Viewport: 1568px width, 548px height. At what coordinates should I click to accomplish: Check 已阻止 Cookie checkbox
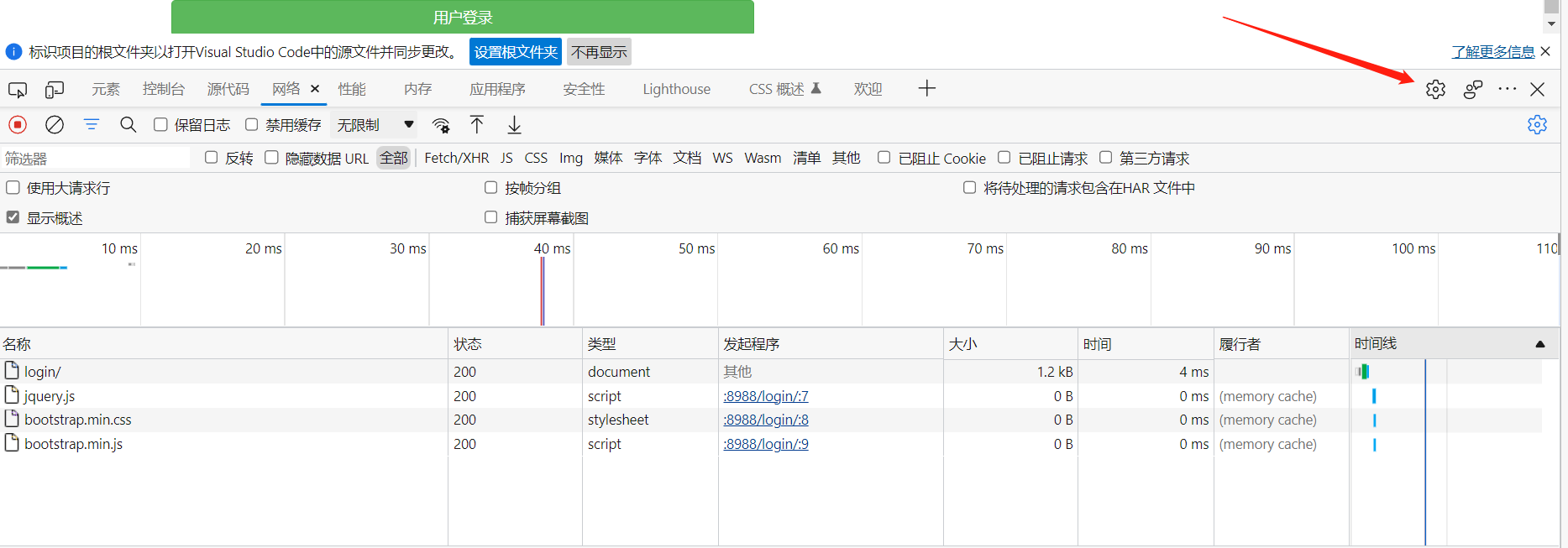(x=884, y=157)
